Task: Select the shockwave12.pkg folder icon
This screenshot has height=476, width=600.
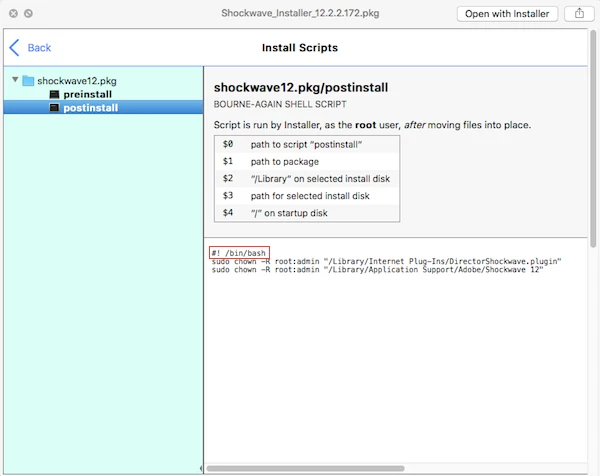Action: click(x=28, y=81)
